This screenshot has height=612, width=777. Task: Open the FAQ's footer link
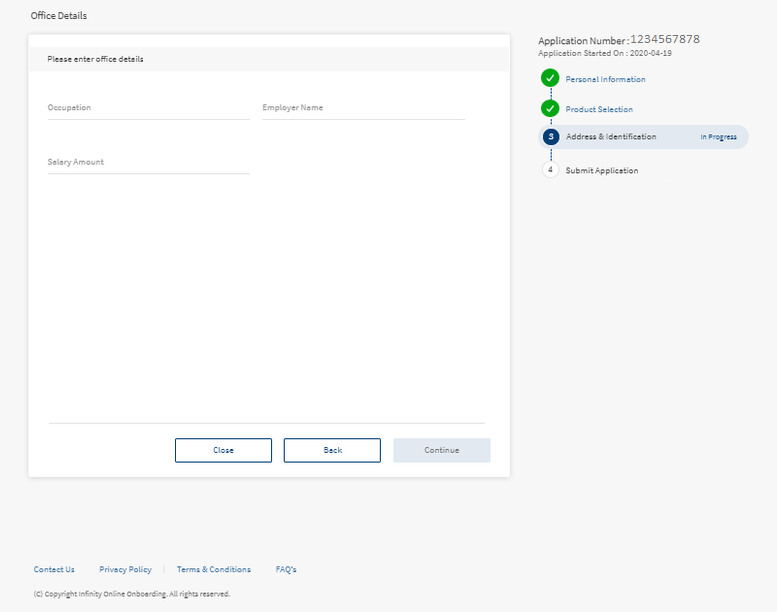pyautogui.click(x=286, y=569)
